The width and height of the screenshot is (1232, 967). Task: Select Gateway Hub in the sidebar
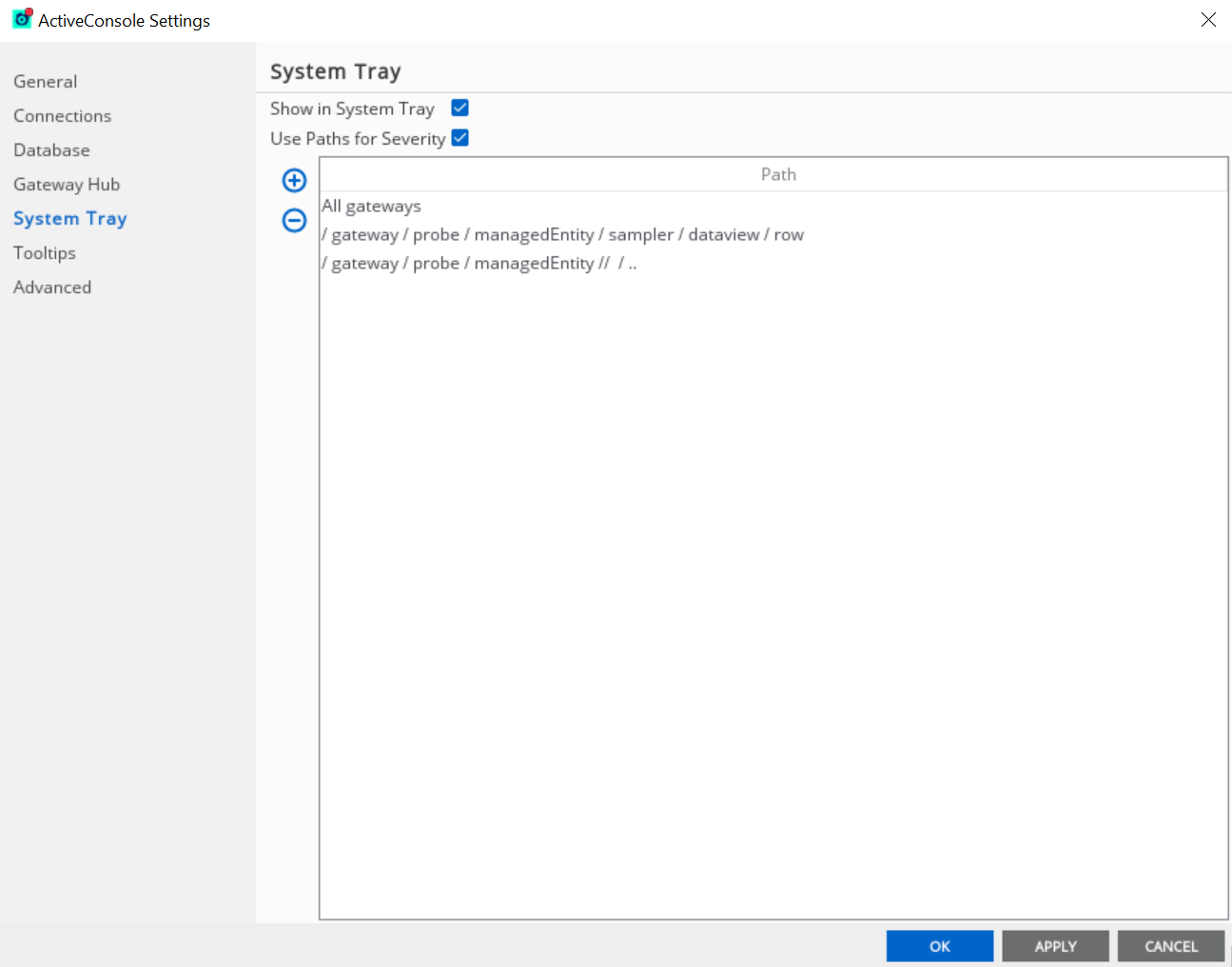[67, 185]
